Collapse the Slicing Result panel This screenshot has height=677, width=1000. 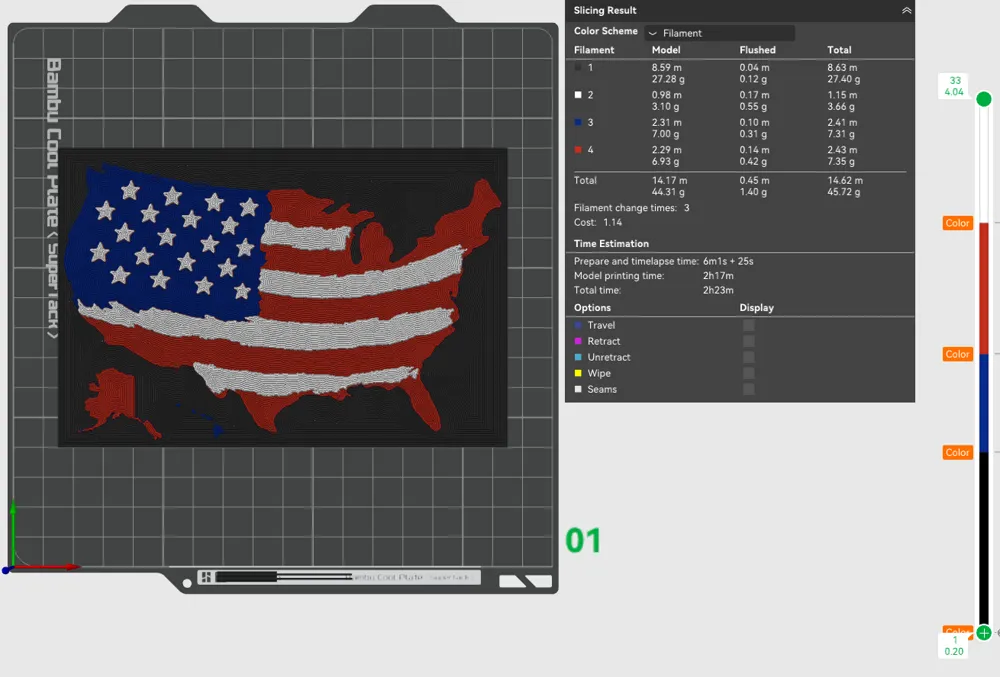coord(905,10)
